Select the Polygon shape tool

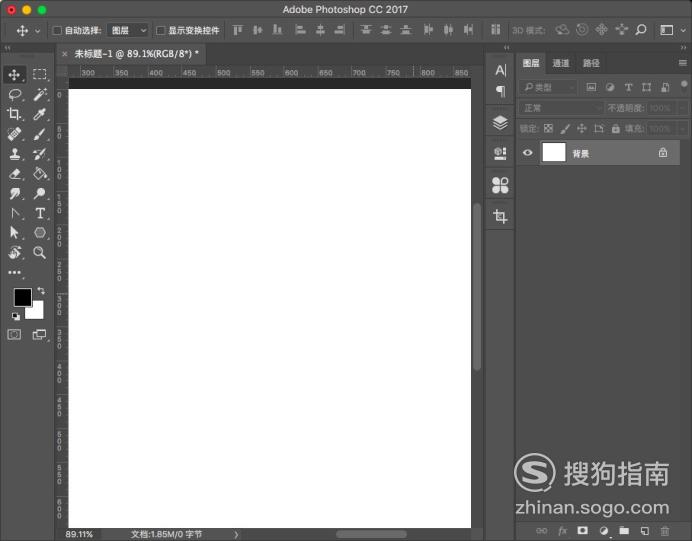point(40,233)
